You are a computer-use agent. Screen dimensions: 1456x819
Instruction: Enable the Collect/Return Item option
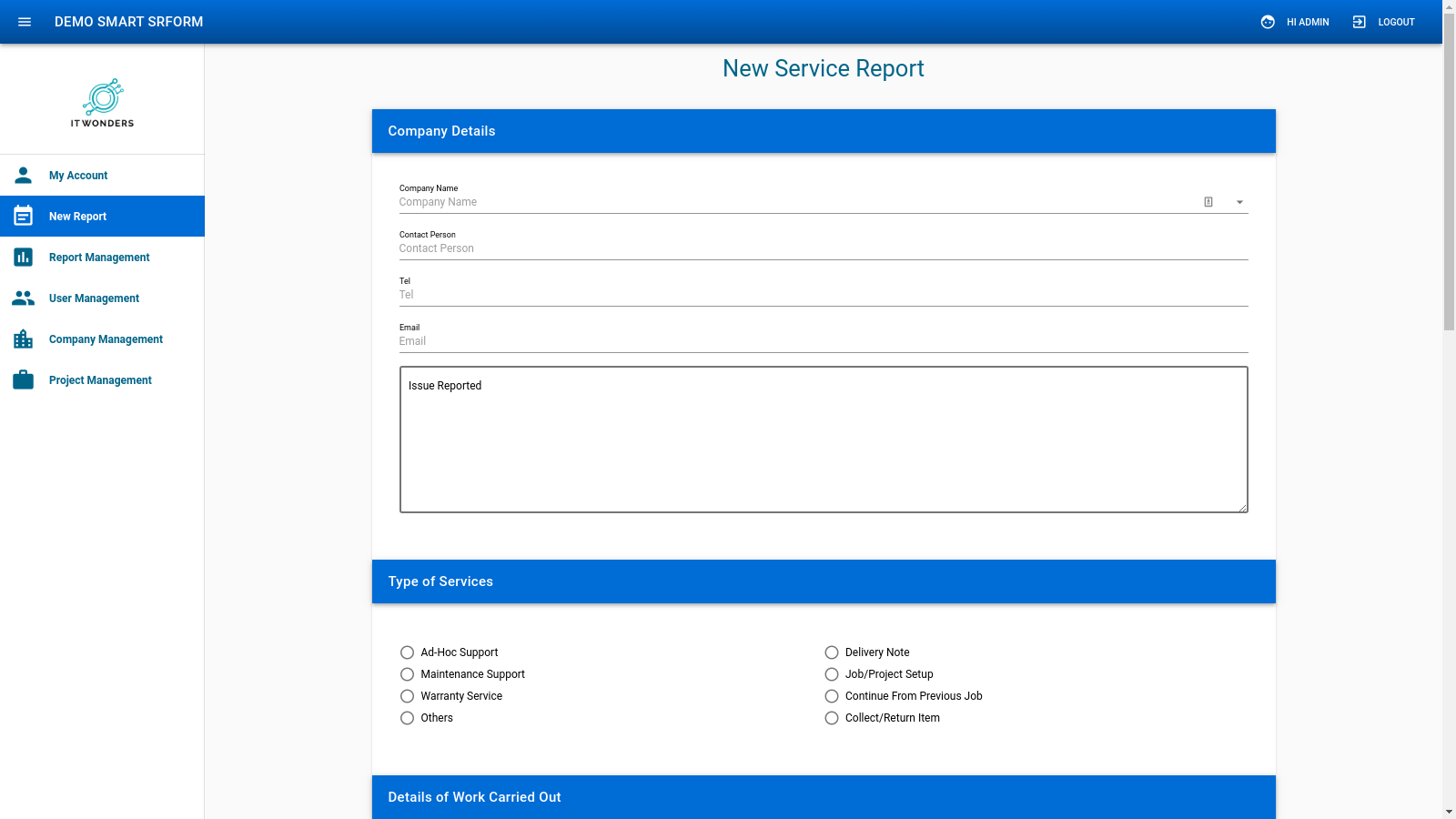pyautogui.click(x=831, y=718)
